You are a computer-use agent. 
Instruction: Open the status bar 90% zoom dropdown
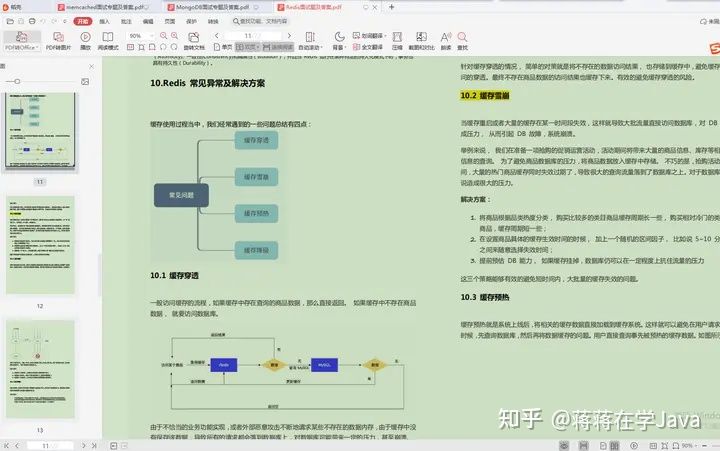point(687,445)
